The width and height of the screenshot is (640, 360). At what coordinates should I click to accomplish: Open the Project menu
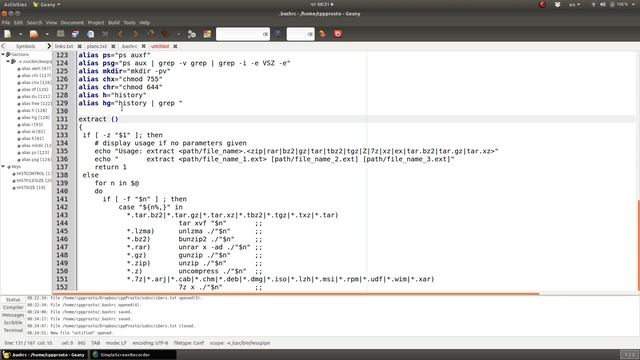[96, 23]
